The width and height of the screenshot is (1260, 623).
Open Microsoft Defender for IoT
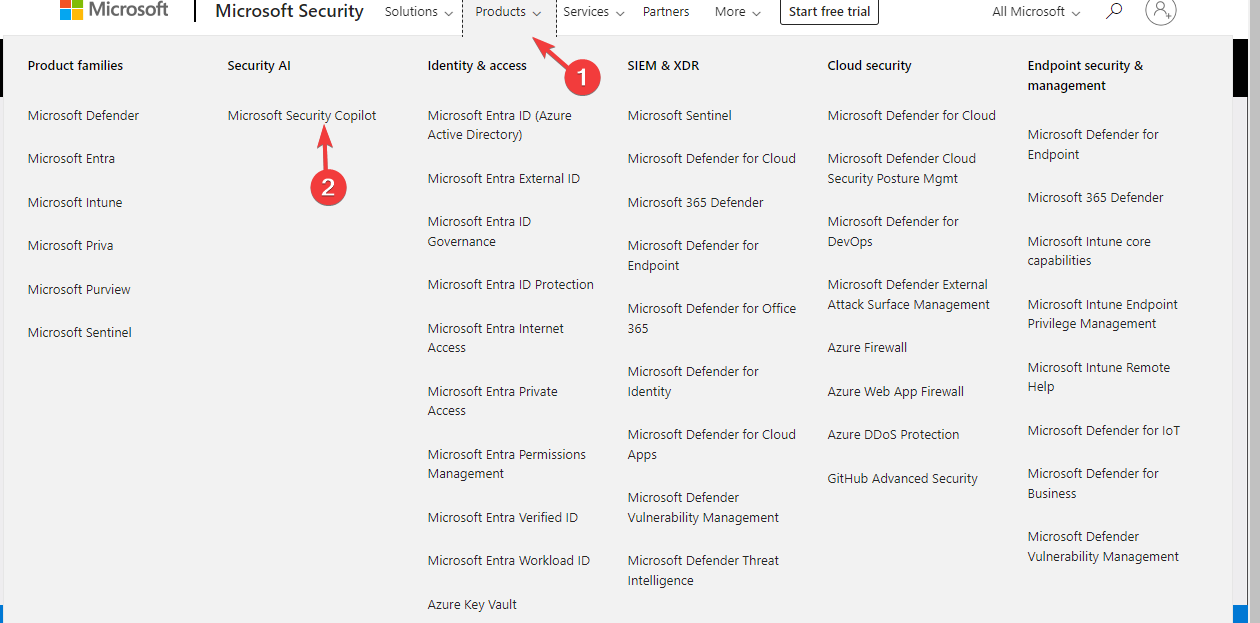point(1104,431)
